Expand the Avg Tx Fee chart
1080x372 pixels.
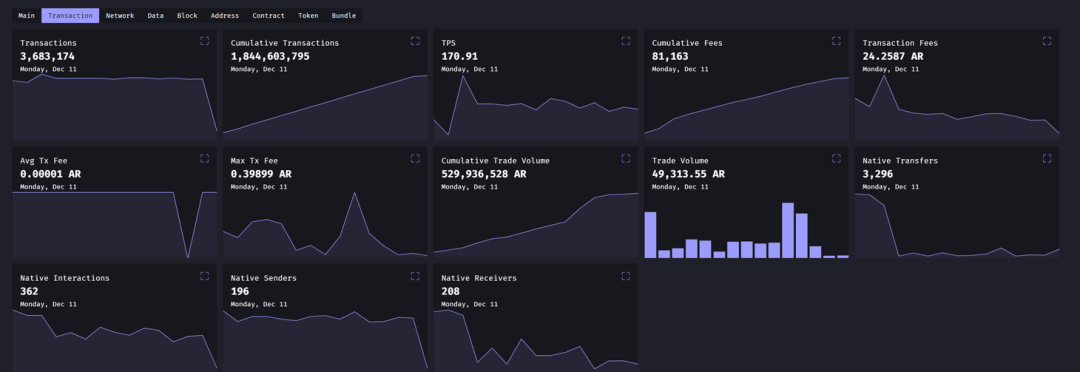205,158
